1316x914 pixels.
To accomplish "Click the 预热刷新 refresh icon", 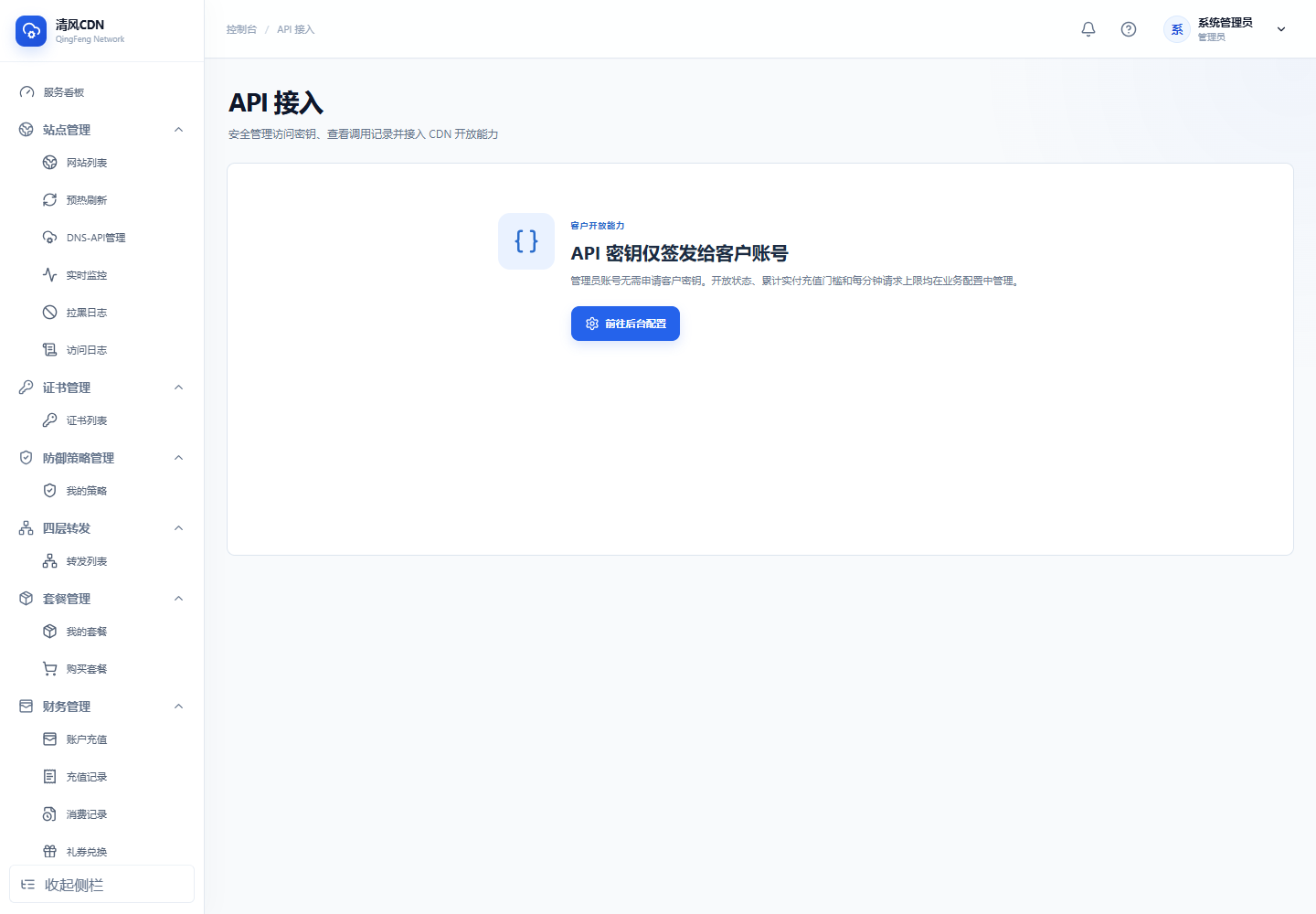I will pyautogui.click(x=50, y=200).
